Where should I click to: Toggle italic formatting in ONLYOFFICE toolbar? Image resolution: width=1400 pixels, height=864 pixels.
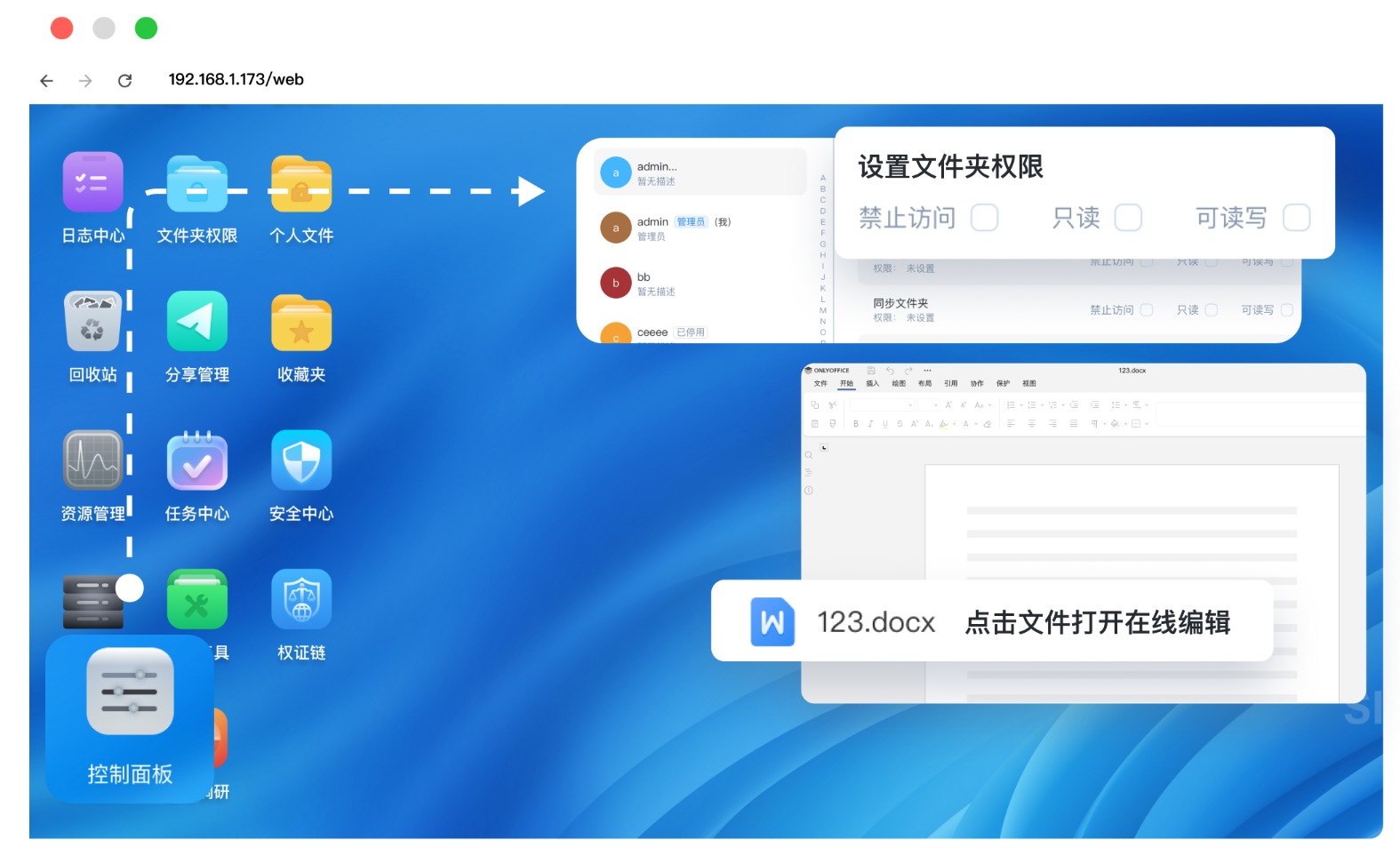pyautogui.click(x=870, y=424)
